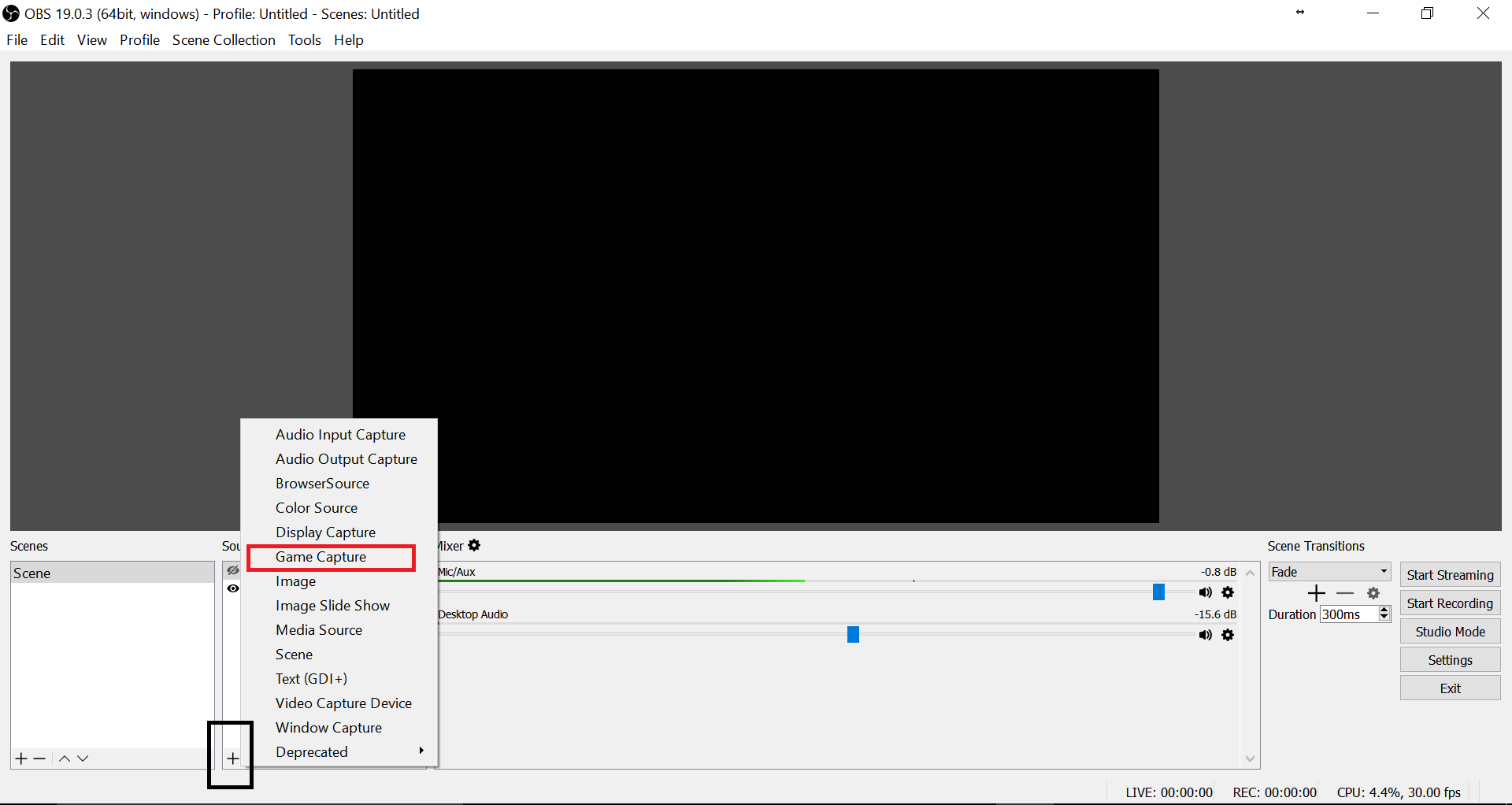Expand the Deprecated submenu
Screen dimensions: 1512x805
(339, 752)
